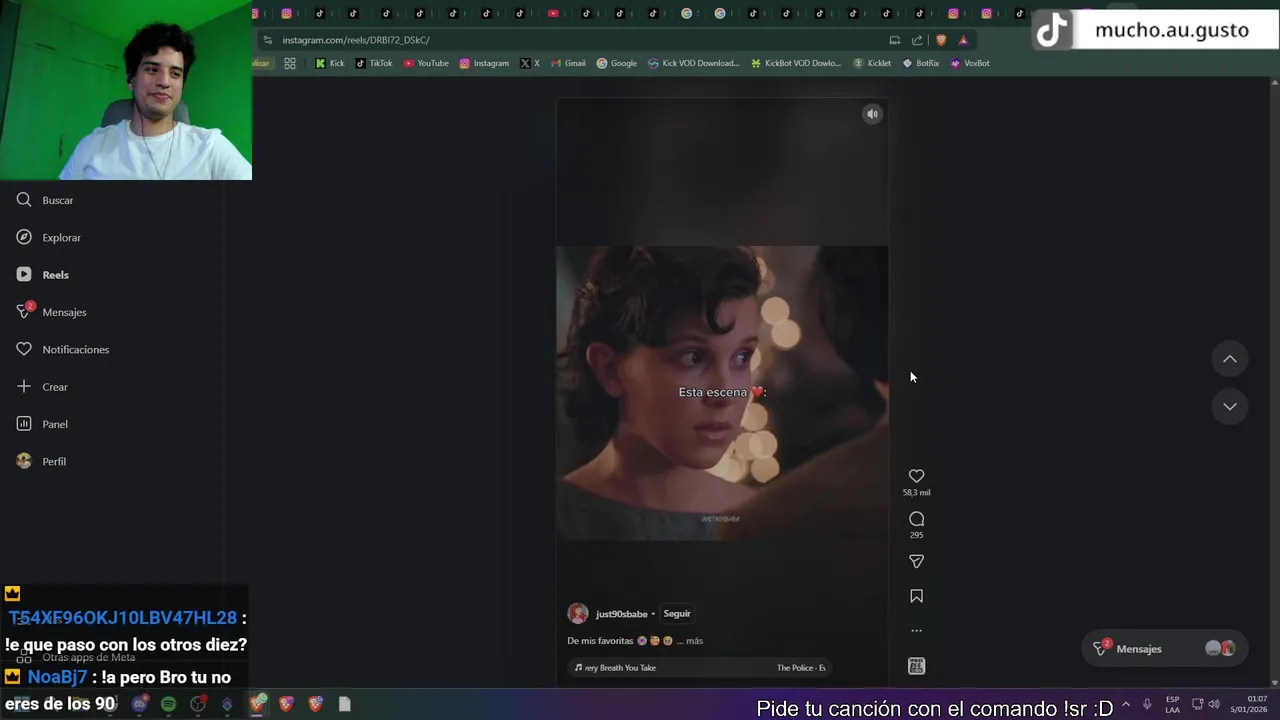Expand the caption with 'más'
The width and height of the screenshot is (1280, 720).
tap(694, 641)
